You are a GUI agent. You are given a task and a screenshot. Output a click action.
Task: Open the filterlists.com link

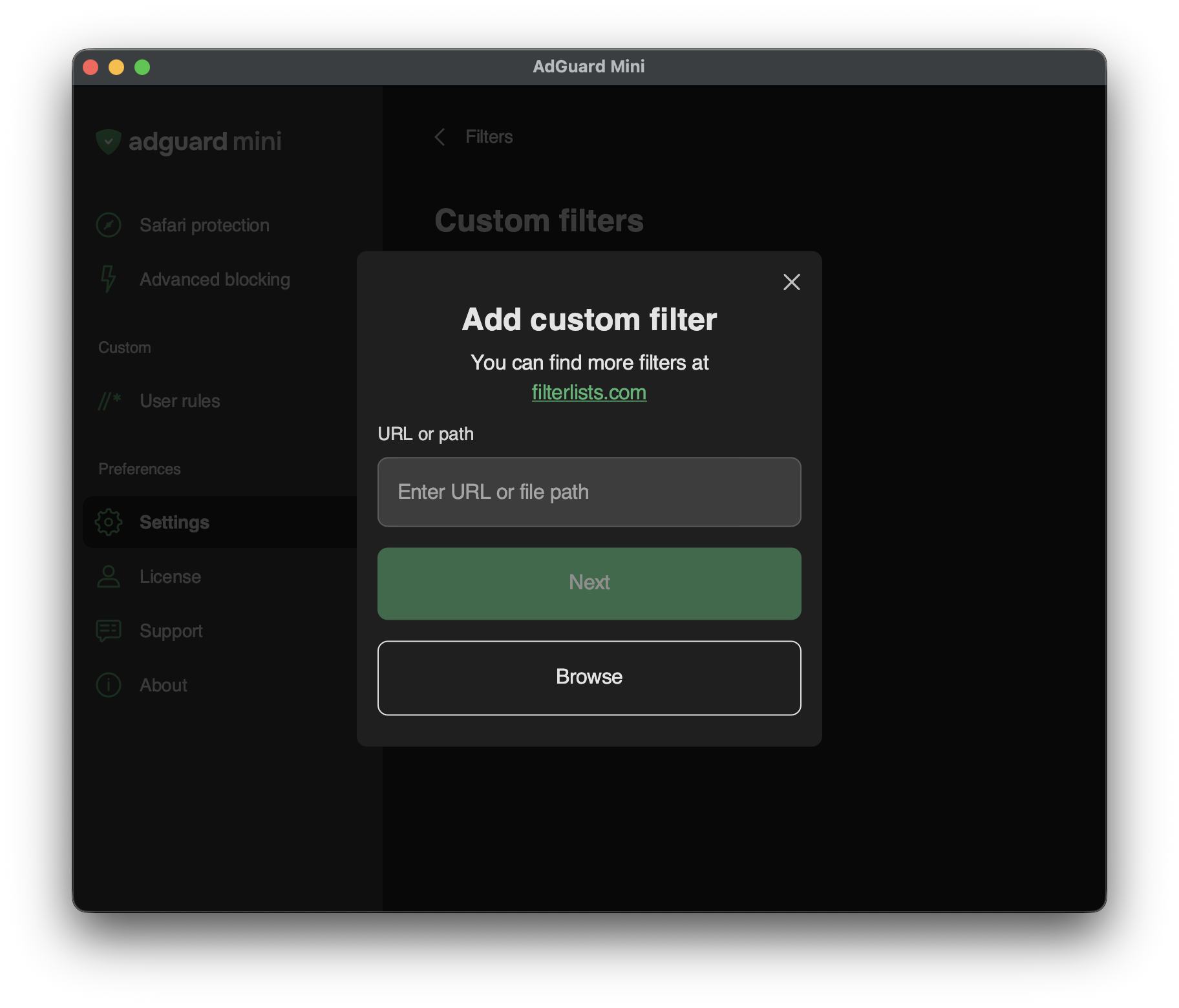[x=588, y=392]
